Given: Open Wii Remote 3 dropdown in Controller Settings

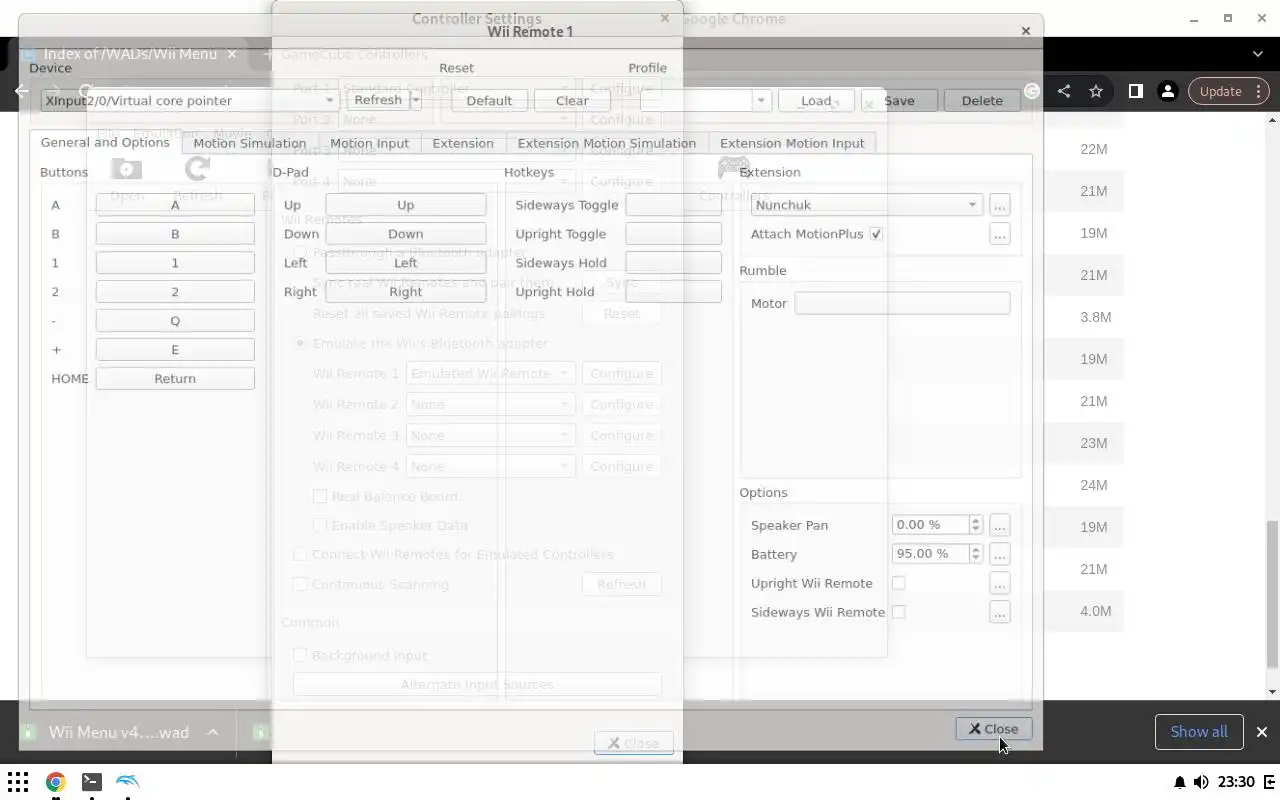Looking at the screenshot, I should pos(490,435).
